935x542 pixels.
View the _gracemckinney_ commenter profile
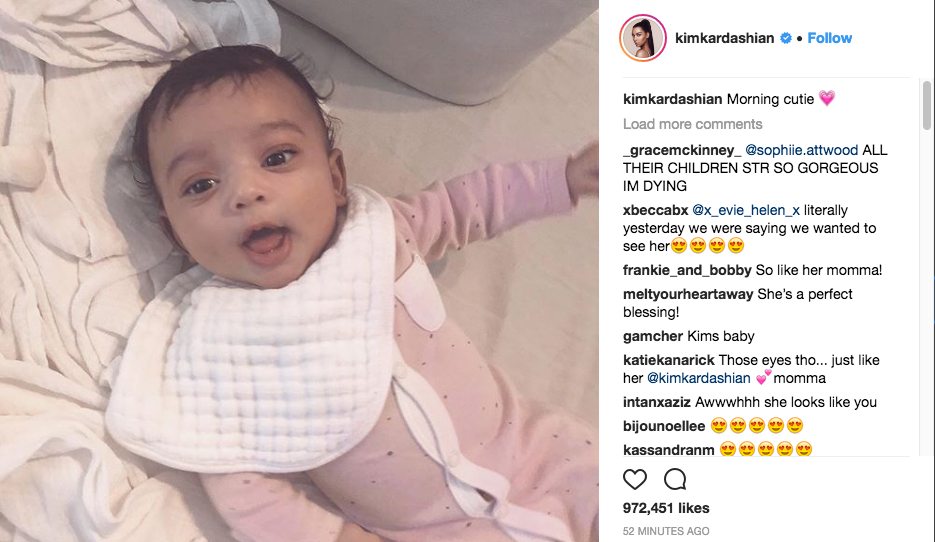(682, 150)
